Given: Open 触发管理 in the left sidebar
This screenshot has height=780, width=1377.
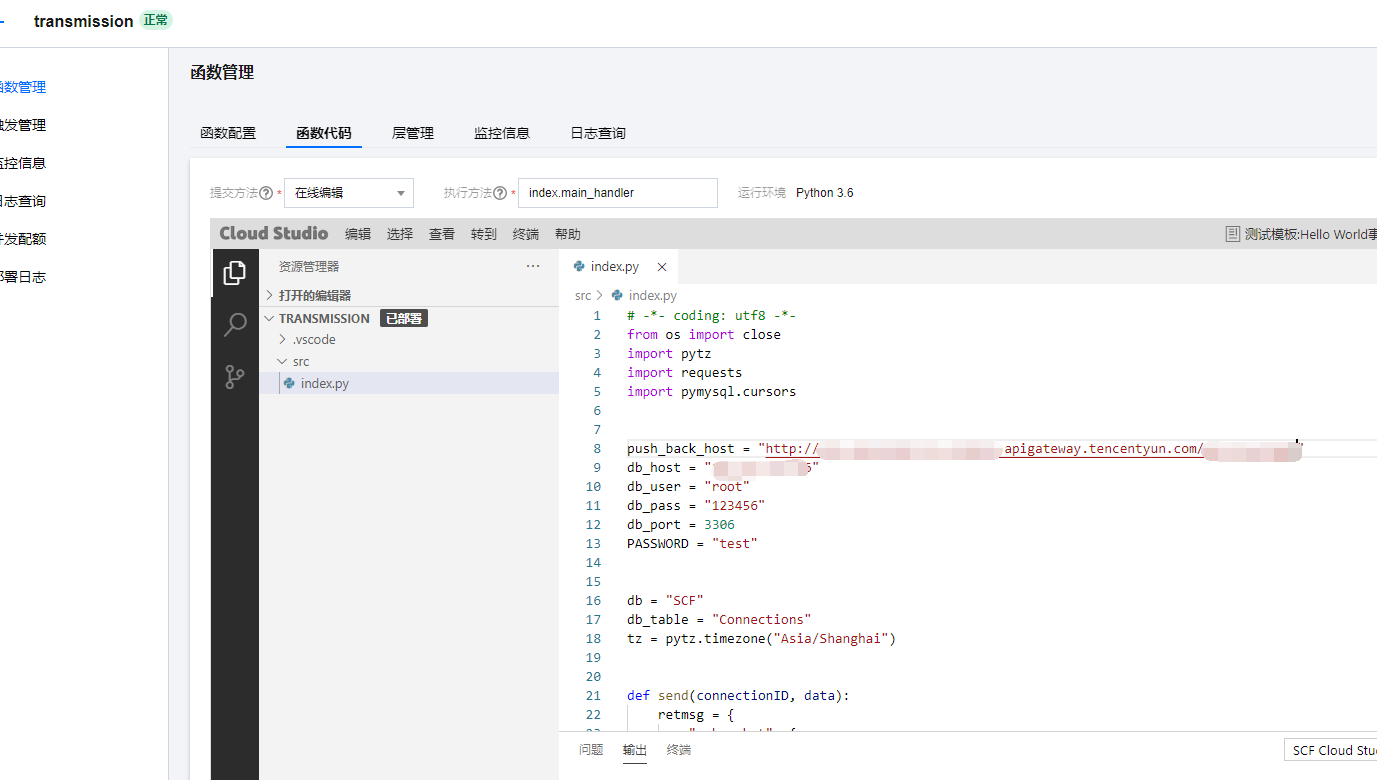Looking at the screenshot, I should (23, 125).
